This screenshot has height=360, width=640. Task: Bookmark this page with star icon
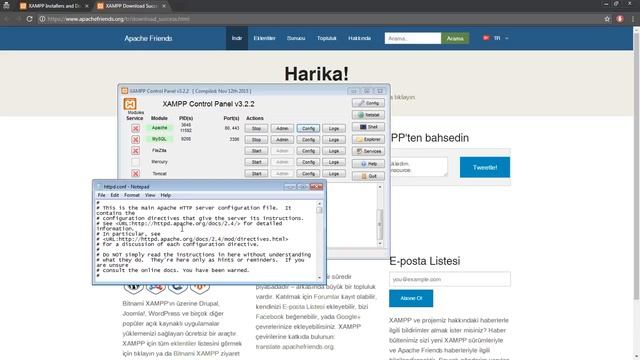(x=607, y=19)
